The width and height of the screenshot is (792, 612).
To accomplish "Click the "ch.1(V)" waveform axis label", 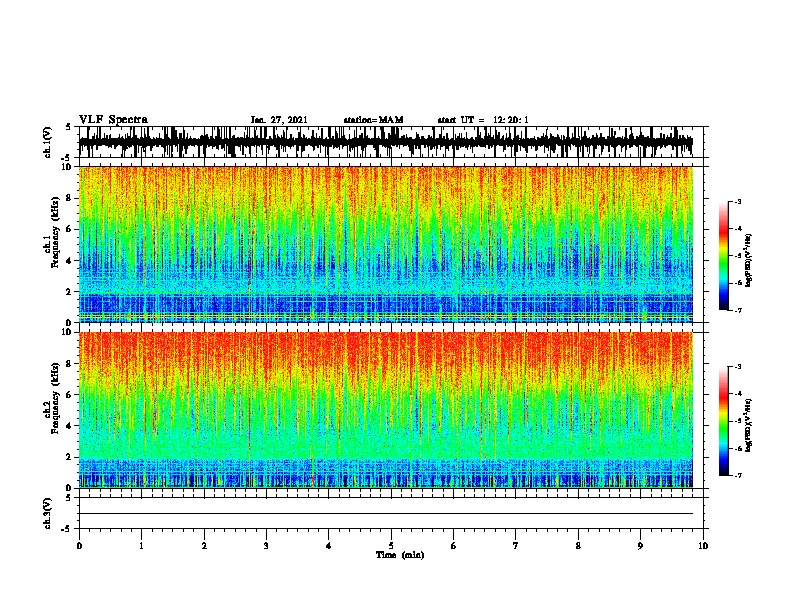I will [48, 142].
